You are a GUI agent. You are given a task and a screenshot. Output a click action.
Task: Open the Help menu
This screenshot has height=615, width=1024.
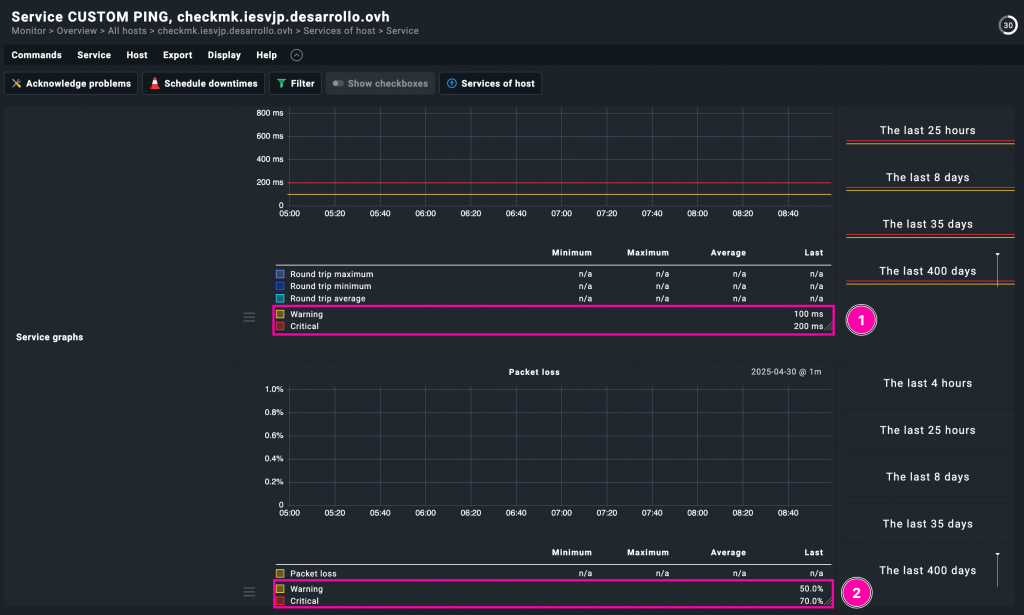266,55
